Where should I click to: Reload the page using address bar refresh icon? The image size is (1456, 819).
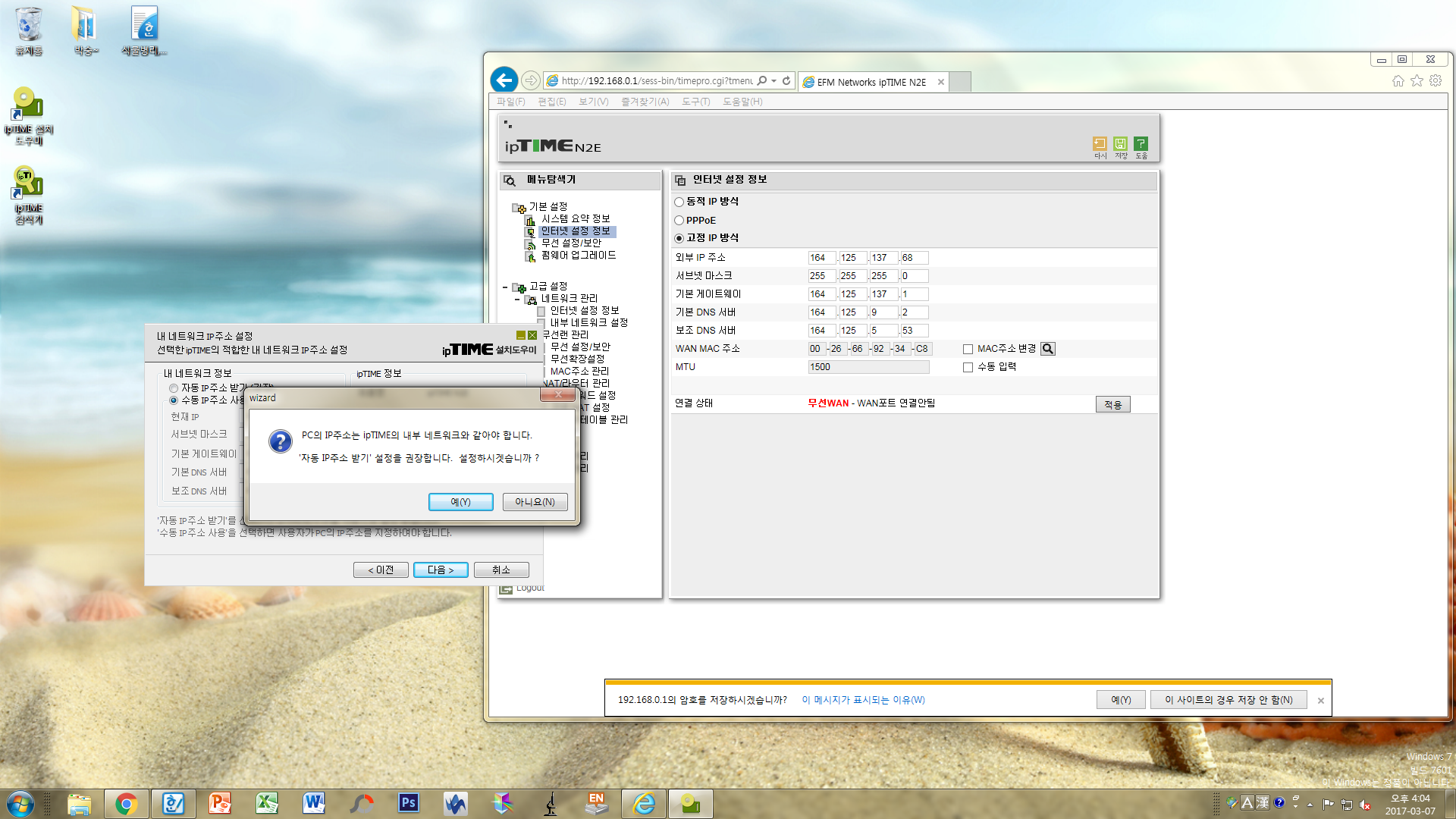point(786,80)
